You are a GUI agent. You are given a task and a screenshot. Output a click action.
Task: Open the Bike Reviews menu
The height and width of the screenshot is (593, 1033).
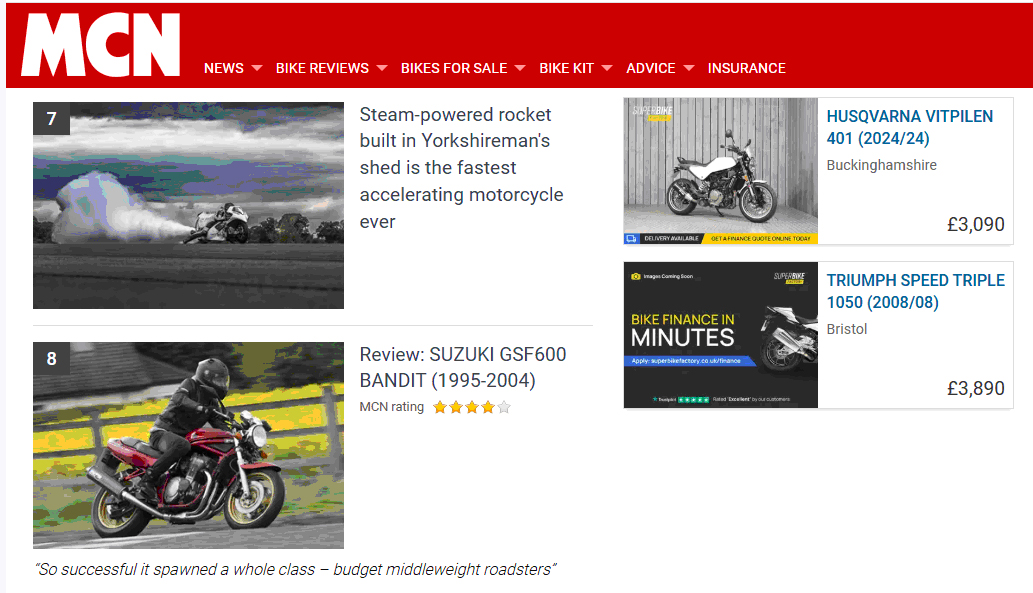pos(322,68)
